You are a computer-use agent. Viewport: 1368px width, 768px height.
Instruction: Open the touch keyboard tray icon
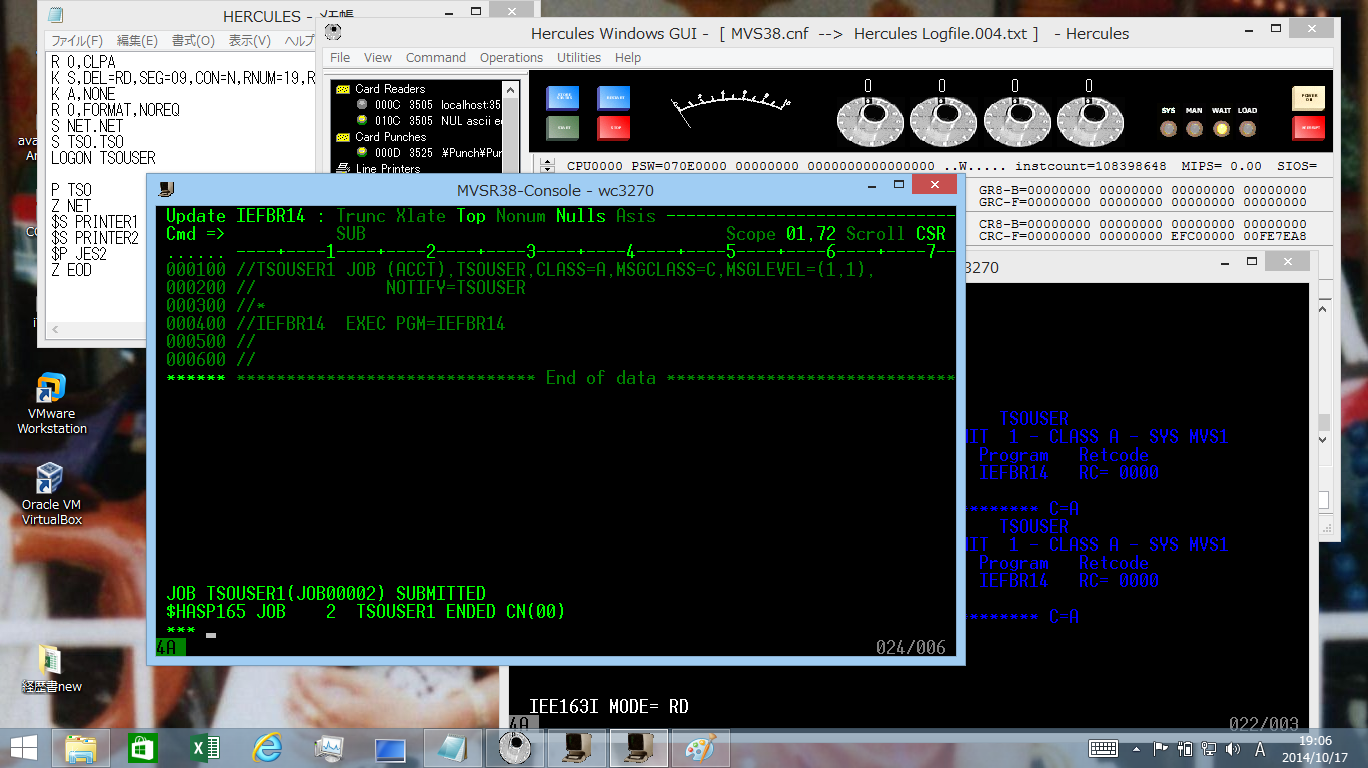pyautogui.click(x=1103, y=748)
